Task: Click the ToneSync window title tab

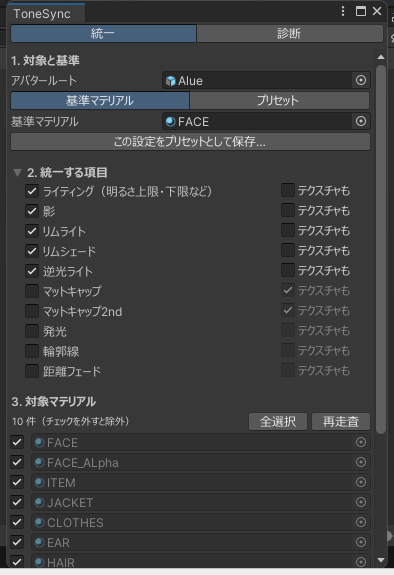Action: [x=45, y=14]
